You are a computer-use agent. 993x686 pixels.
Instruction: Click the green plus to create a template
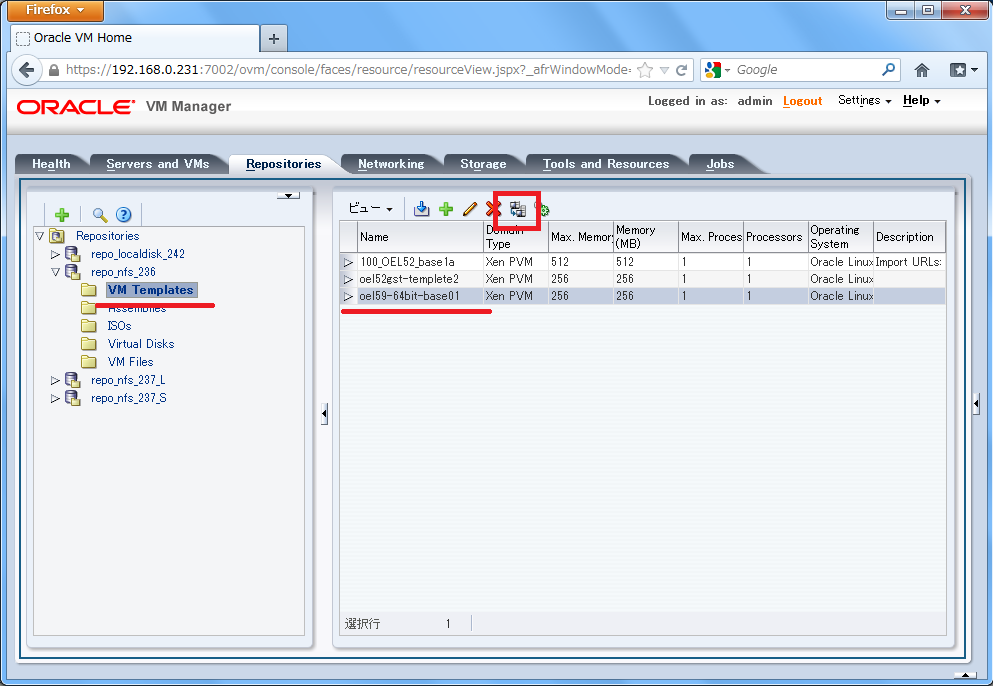point(447,209)
